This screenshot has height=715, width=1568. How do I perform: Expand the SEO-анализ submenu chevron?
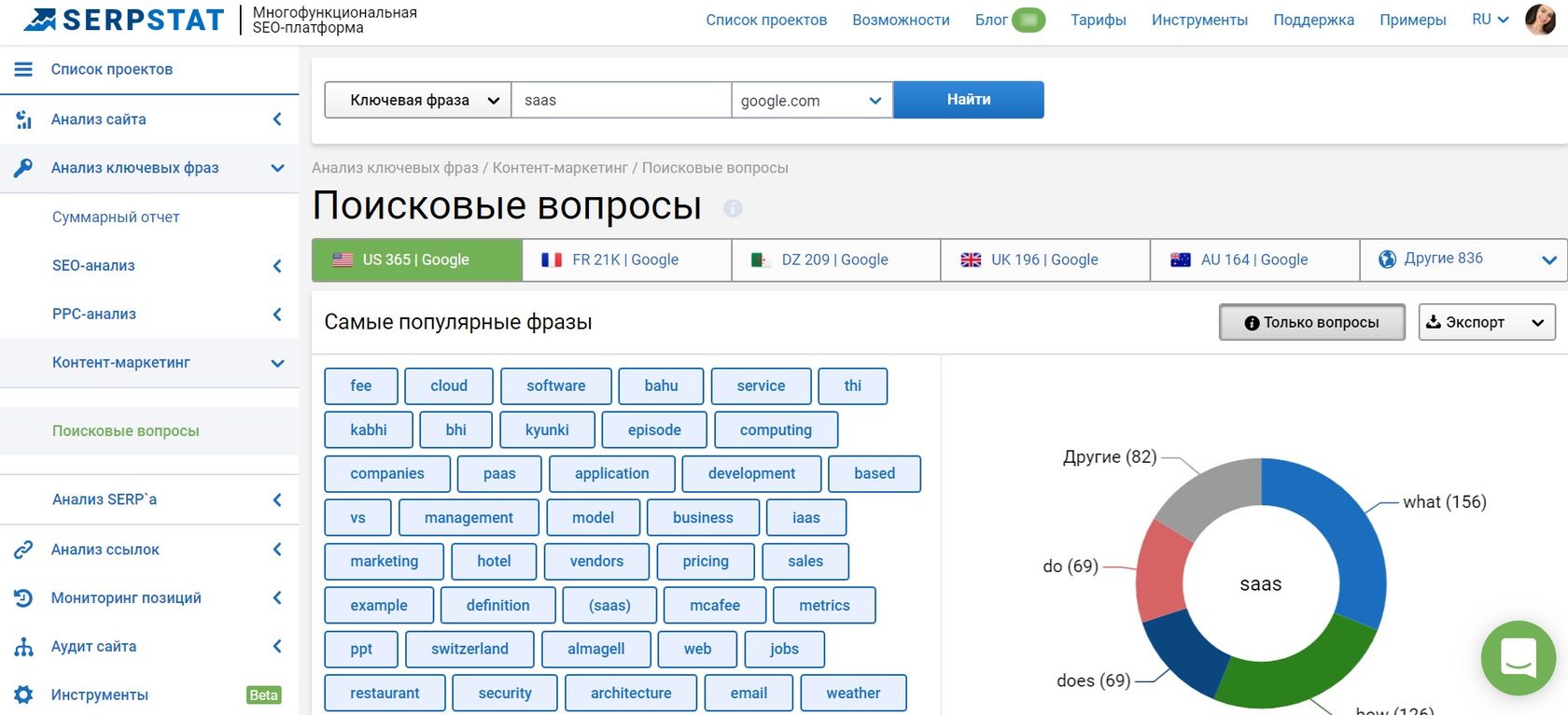[277, 266]
